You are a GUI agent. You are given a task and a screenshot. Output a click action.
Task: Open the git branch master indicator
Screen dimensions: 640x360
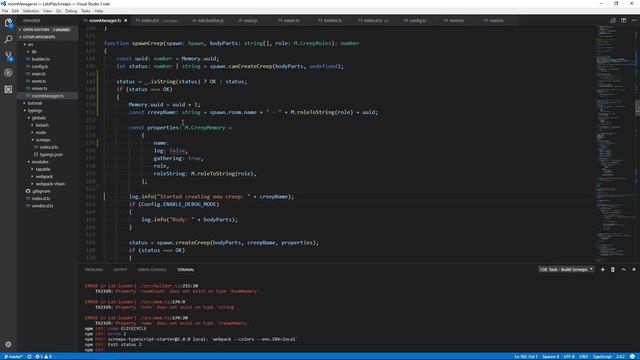(x=13, y=357)
